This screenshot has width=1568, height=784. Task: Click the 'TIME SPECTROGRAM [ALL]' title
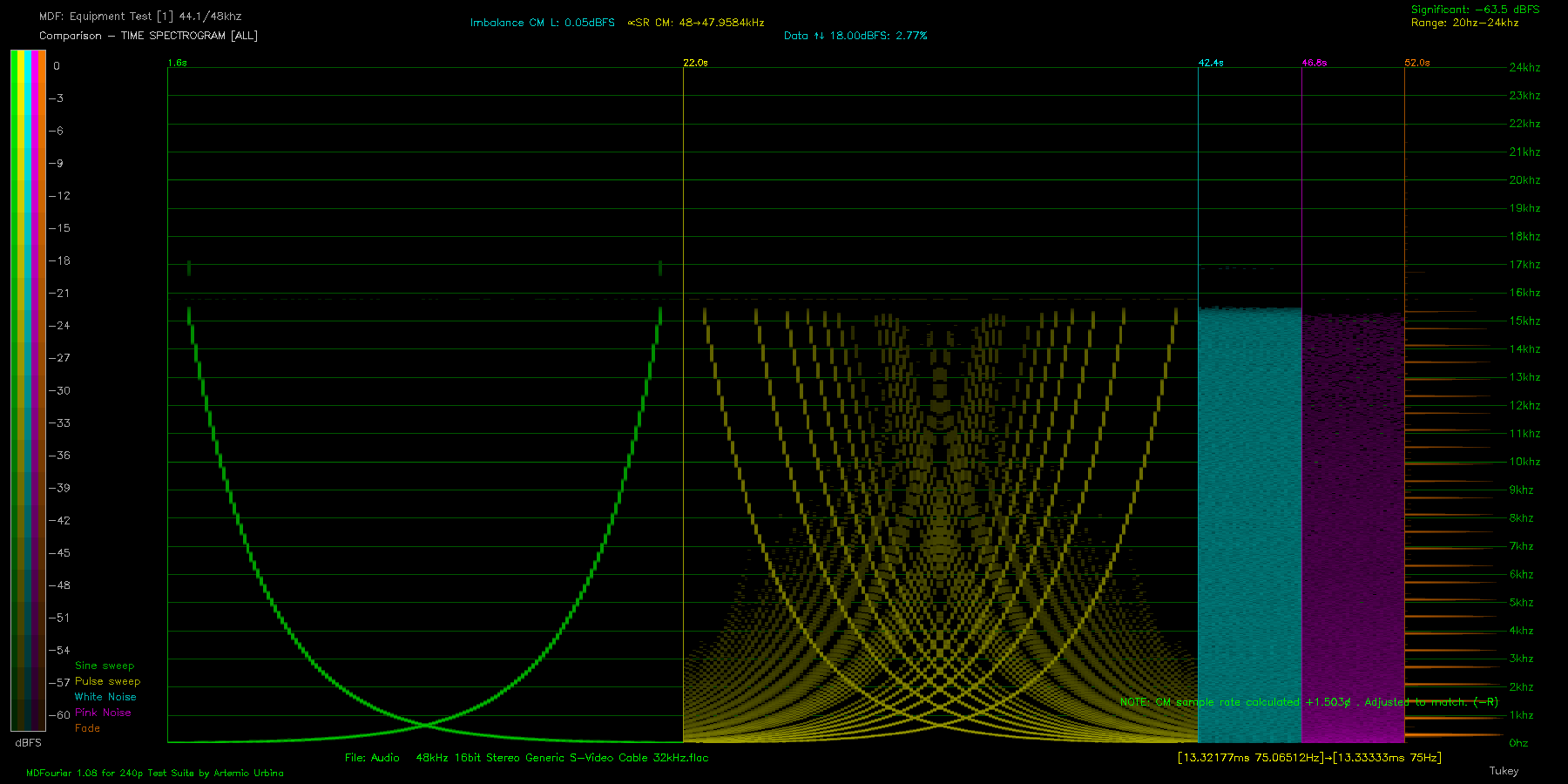click(189, 36)
